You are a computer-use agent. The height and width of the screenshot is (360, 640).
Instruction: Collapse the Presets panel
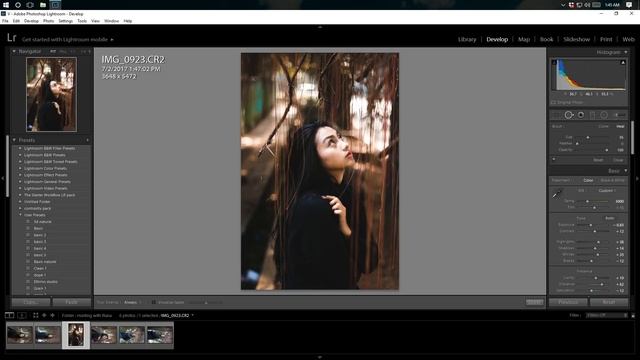pos(14,140)
